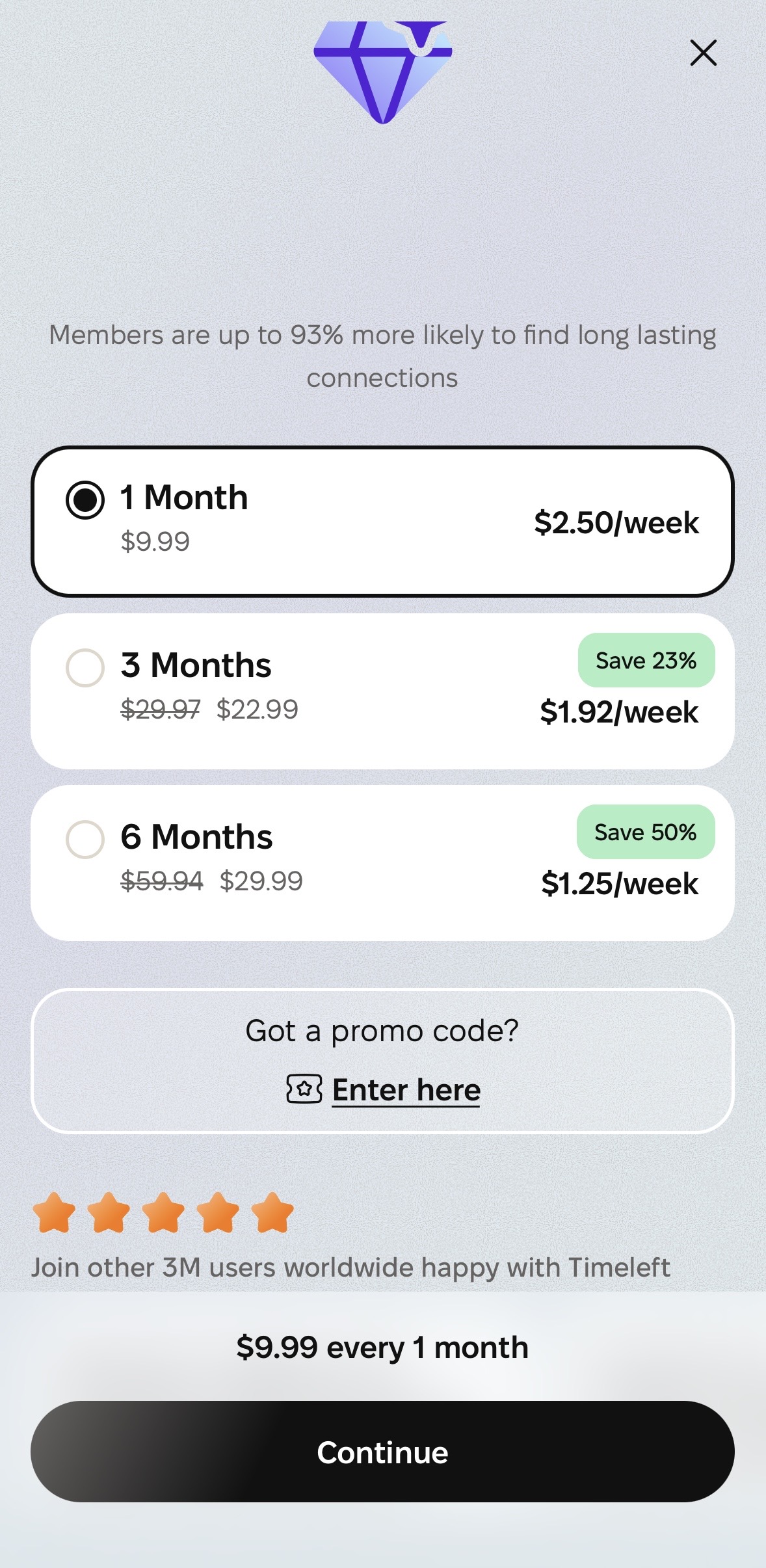Tap the '$9.99 every 1 month' summary
The width and height of the screenshot is (766, 1568).
point(382,1347)
